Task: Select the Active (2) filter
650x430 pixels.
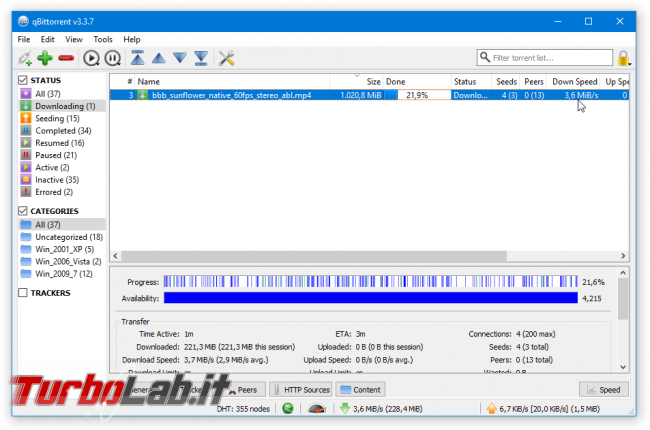Action: 62,168
